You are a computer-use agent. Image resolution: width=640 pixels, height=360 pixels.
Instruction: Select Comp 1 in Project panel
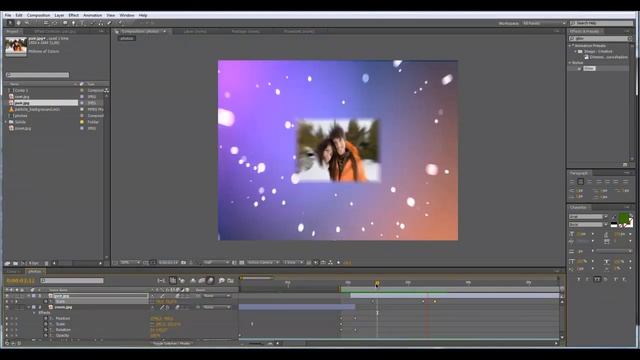[x=21, y=91]
